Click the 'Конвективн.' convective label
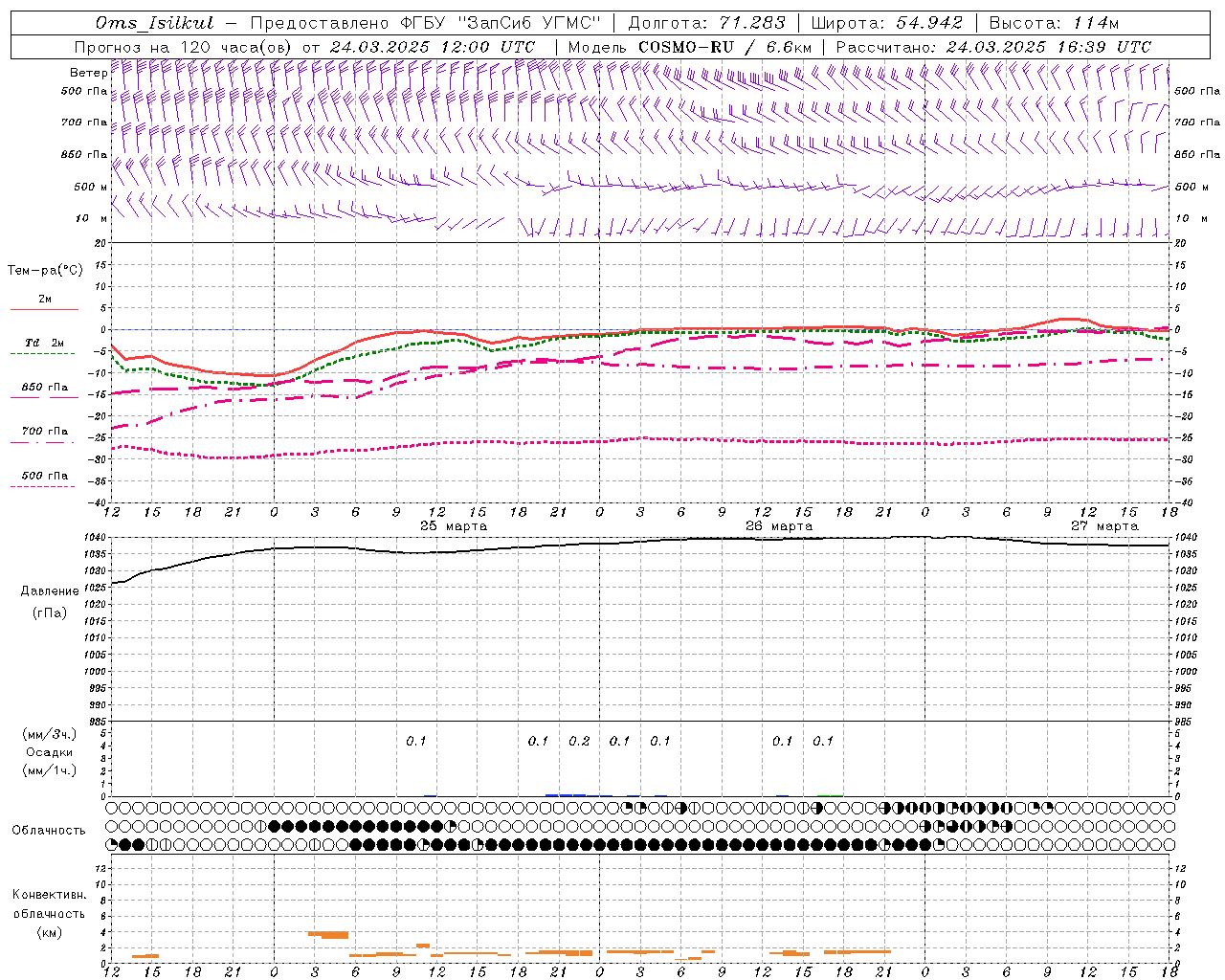This screenshot has width=1225, height=980. (x=49, y=895)
